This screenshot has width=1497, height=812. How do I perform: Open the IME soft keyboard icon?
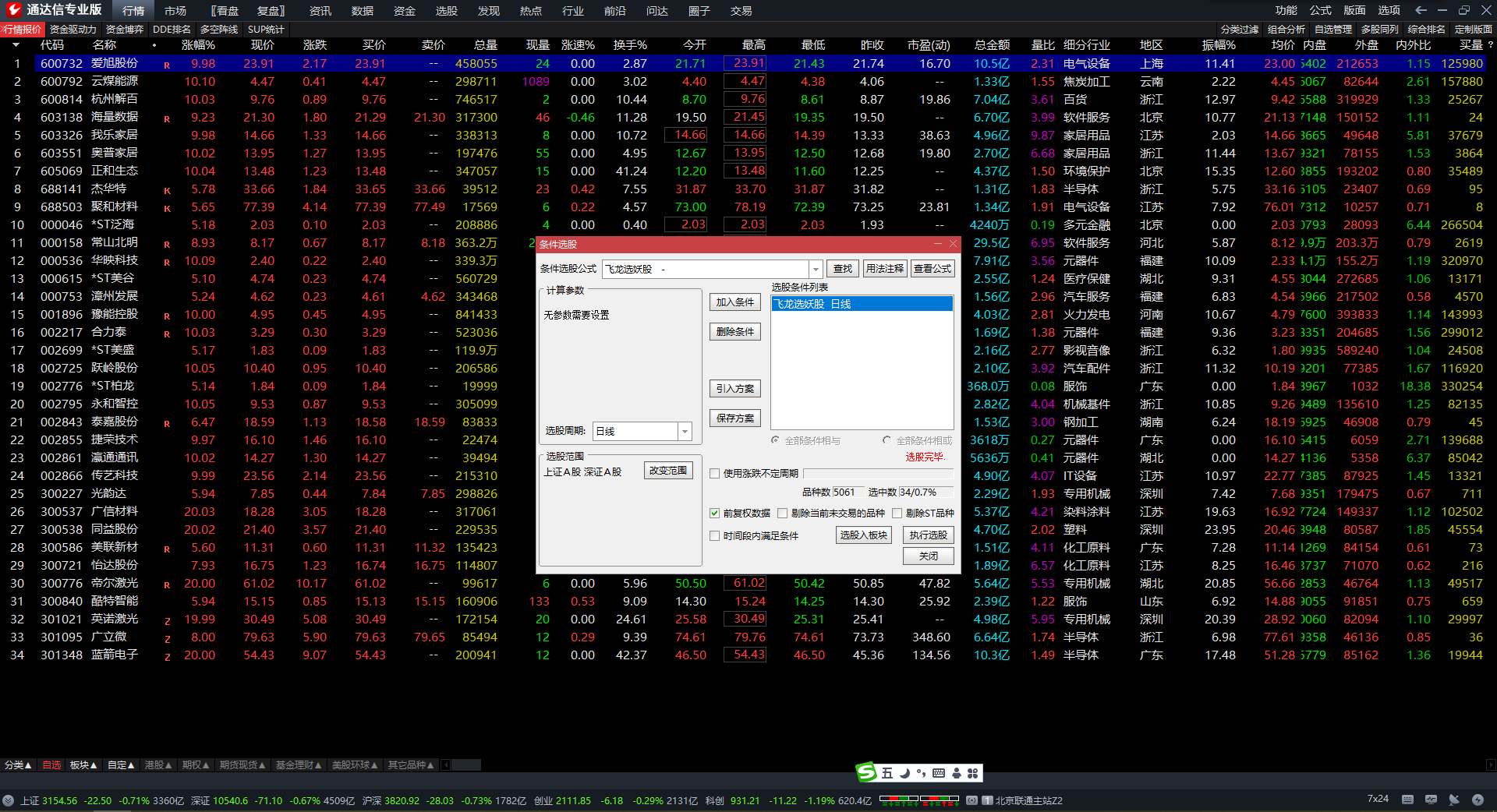click(x=939, y=773)
